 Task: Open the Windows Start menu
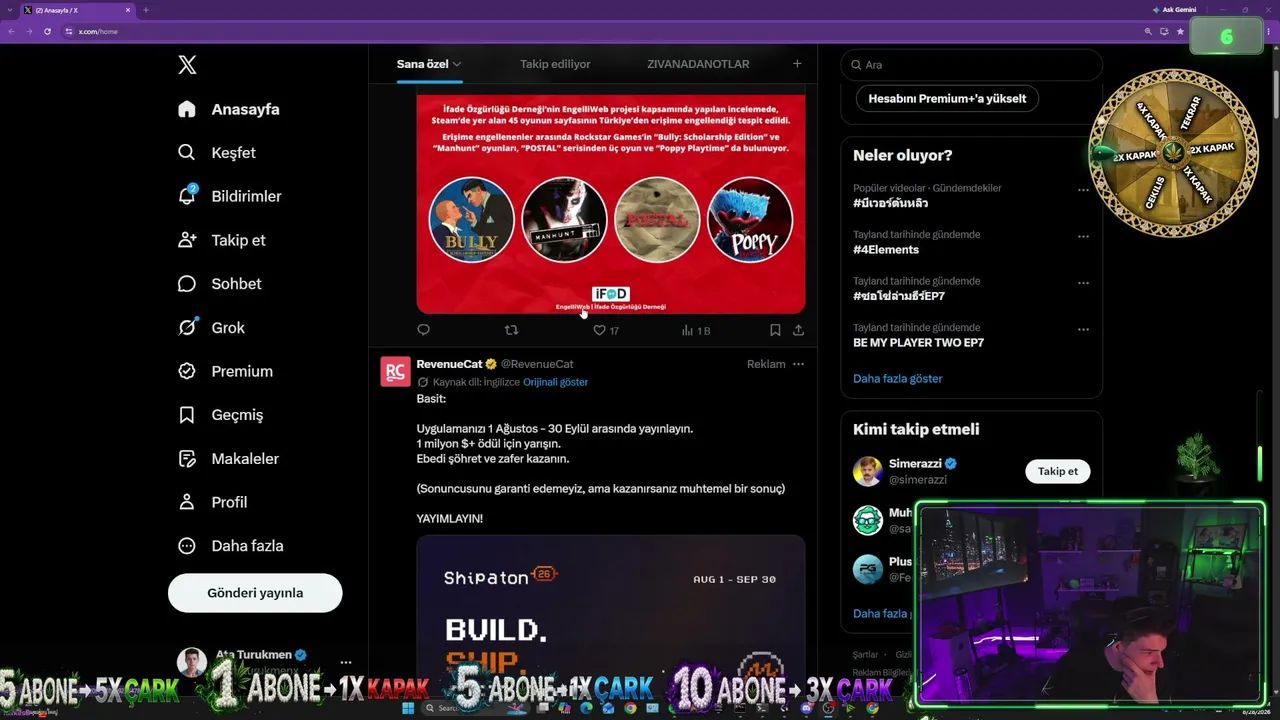[x=408, y=708]
